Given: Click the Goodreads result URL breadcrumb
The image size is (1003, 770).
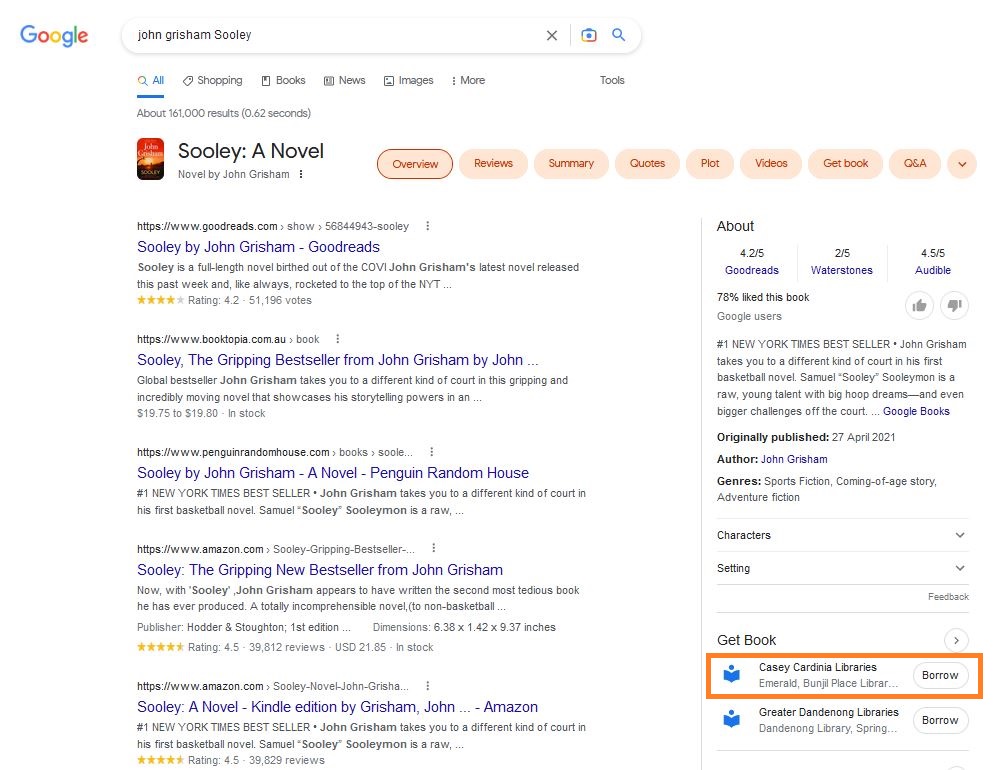Looking at the screenshot, I should click(272, 226).
